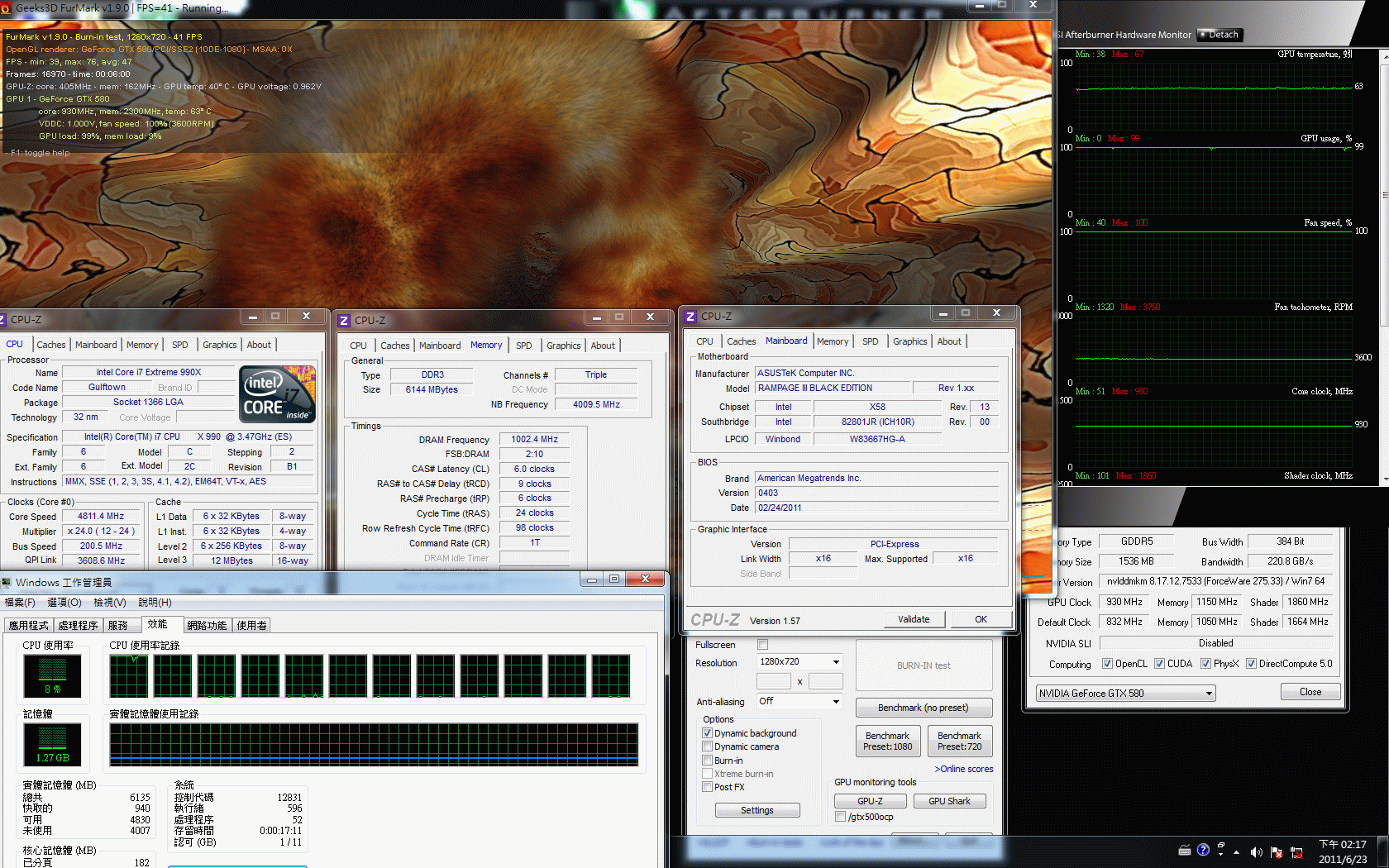Open the 檢視(V) menu in Task Manager
The image size is (1389, 868).
click(x=109, y=603)
